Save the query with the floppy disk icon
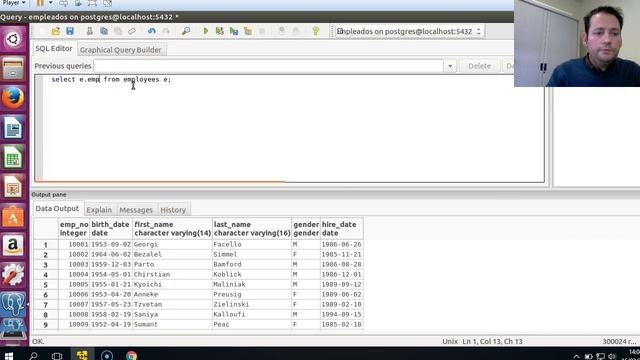 pyautogui.click(x=70, y=31)
